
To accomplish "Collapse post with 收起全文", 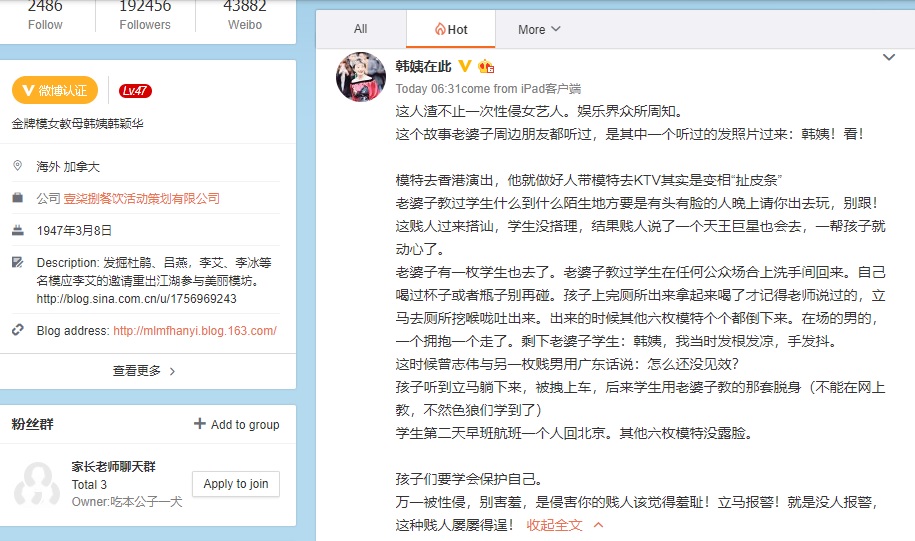I will tap(564, 525).
